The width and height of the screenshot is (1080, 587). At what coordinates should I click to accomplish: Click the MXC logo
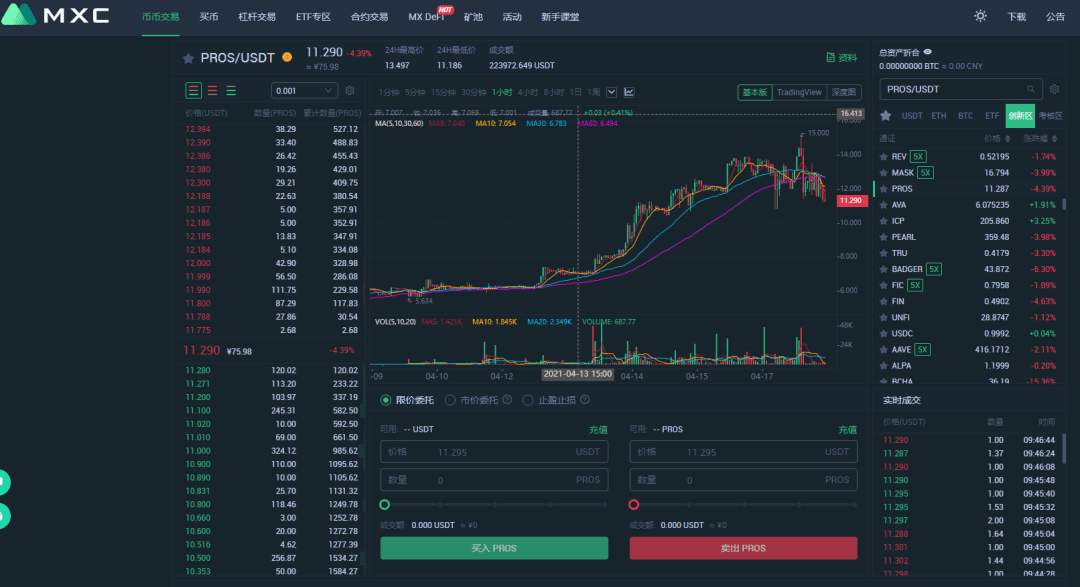56,15
